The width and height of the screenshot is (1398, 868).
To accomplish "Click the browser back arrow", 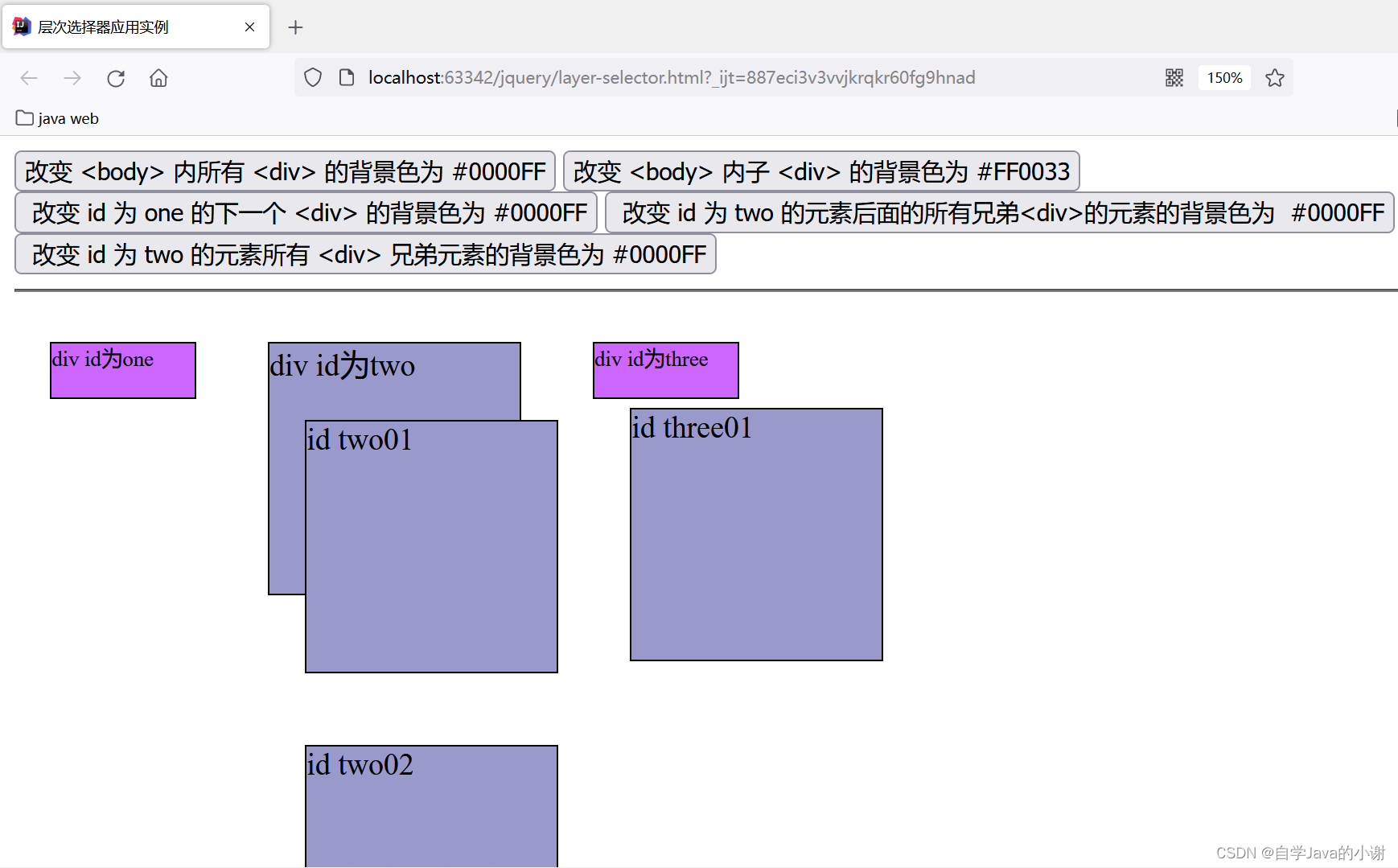I will pos(29,78).
